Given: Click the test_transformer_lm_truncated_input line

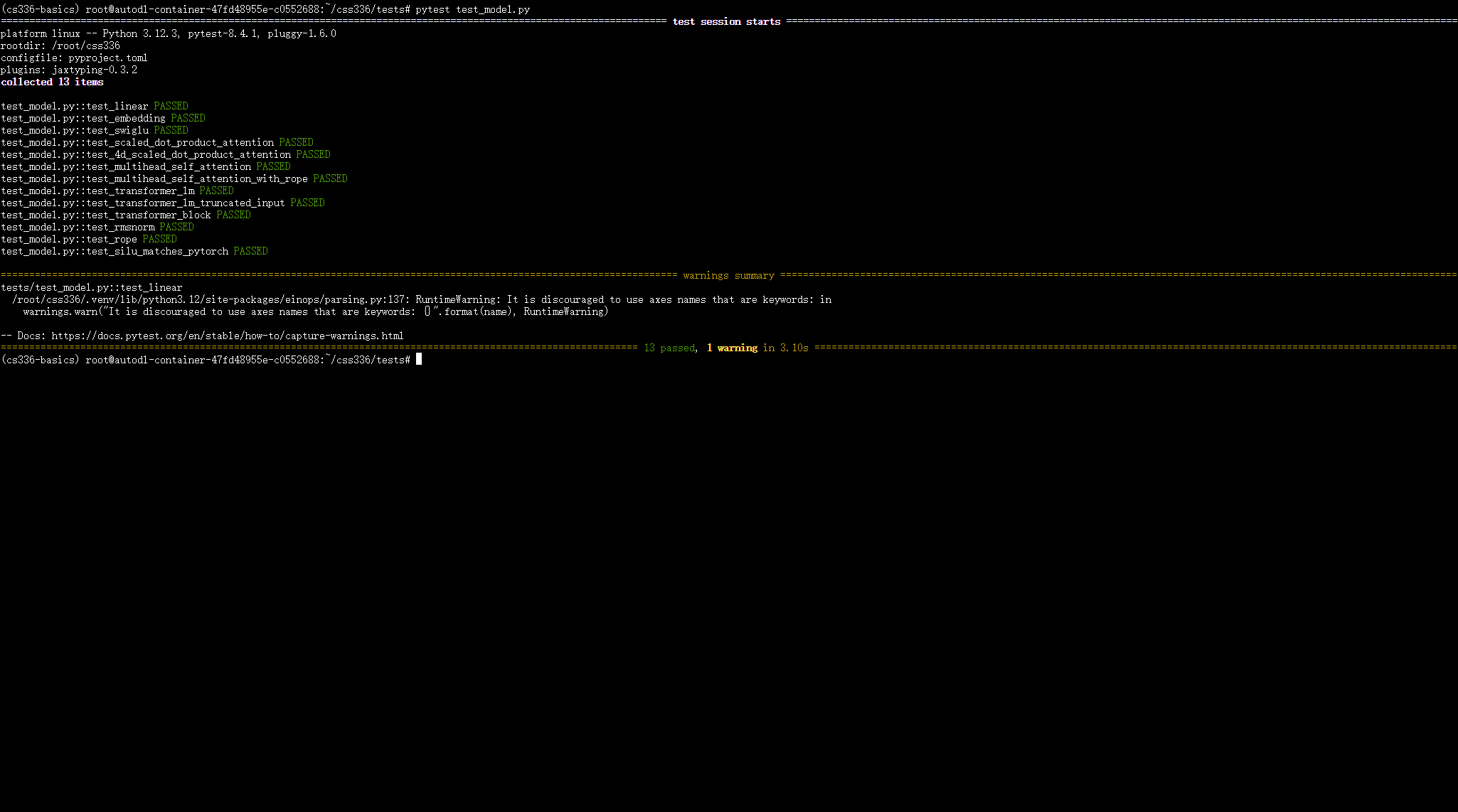Looking at the screenshot, I should click(x=163, y=203).
